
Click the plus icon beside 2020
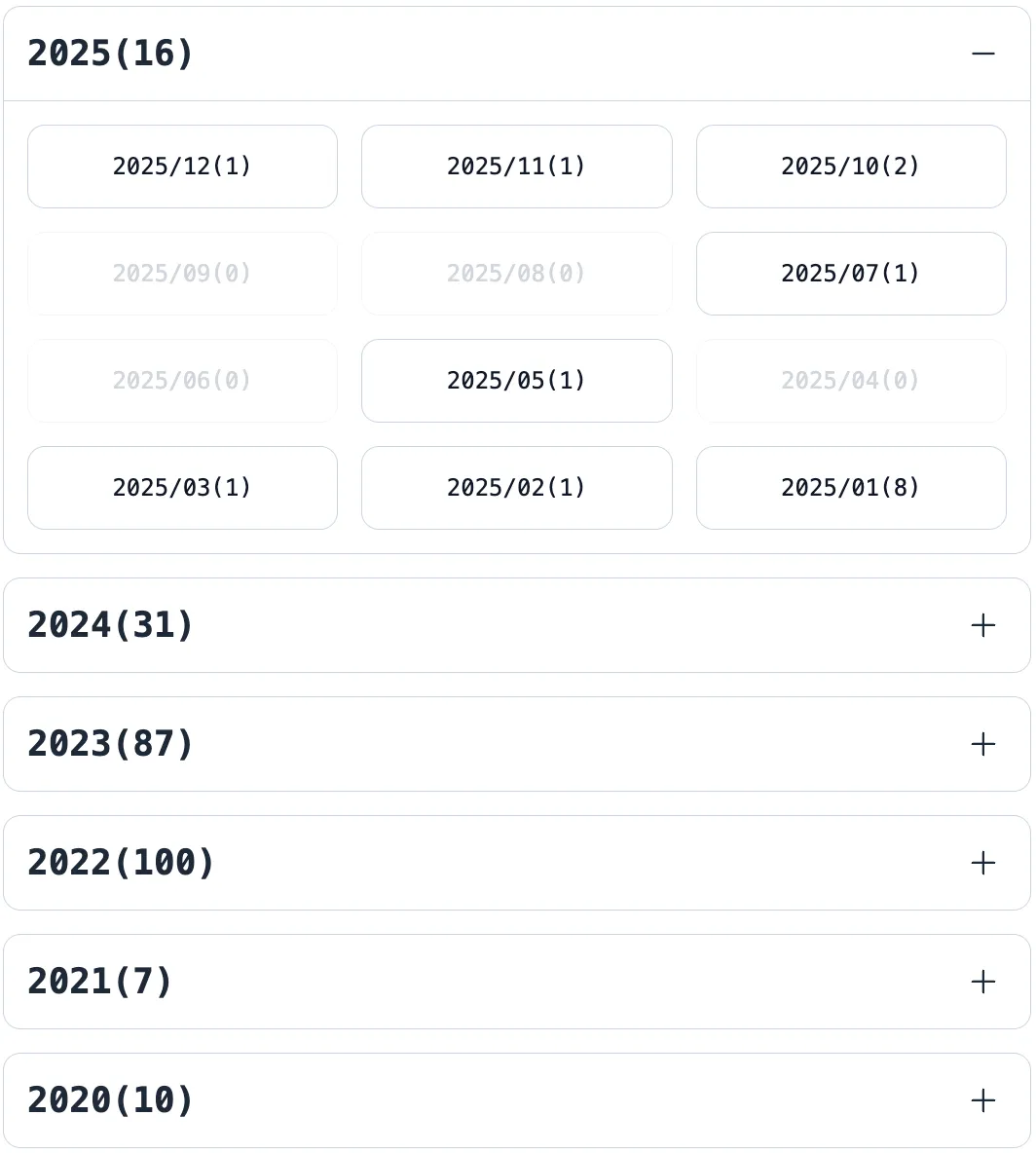tap(982, 1100)
